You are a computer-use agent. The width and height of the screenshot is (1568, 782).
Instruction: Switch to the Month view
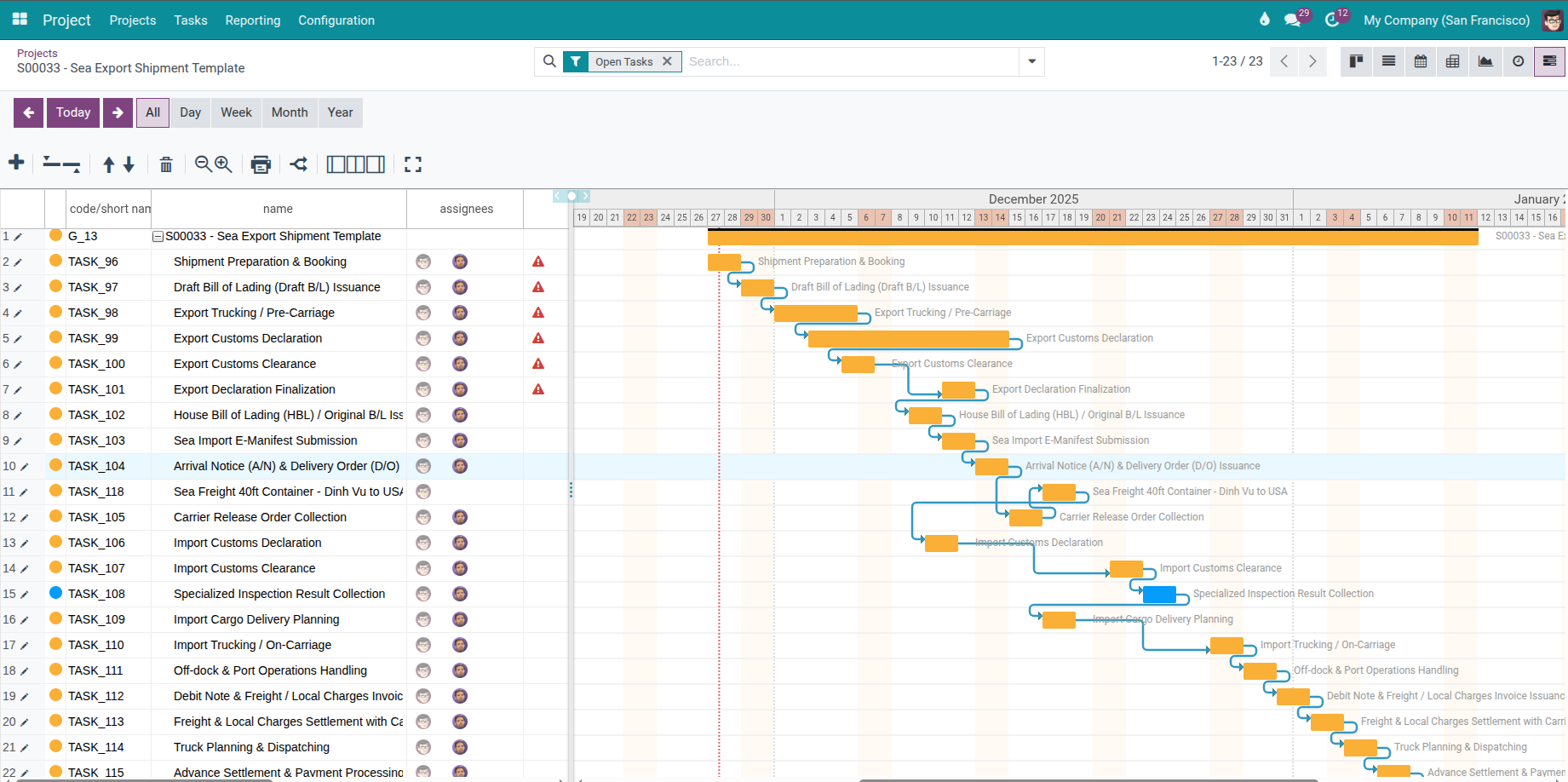[289, 112]
